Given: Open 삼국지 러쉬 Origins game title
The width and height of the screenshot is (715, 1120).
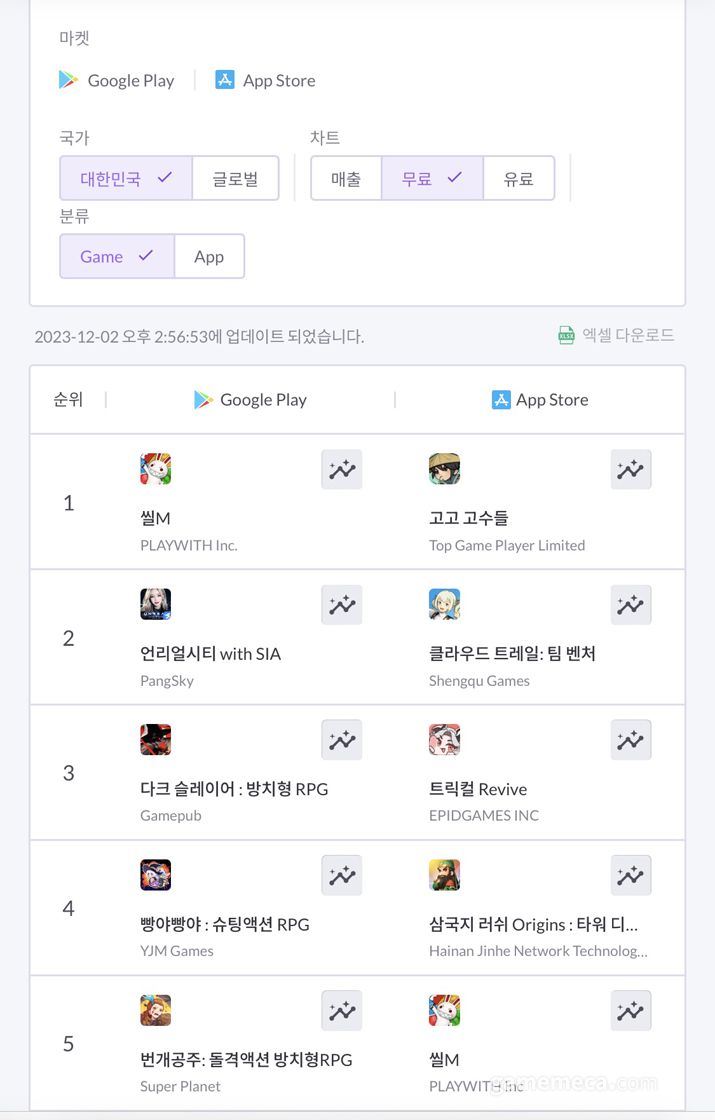Looking at the screenshot, I should coord(533,924).
